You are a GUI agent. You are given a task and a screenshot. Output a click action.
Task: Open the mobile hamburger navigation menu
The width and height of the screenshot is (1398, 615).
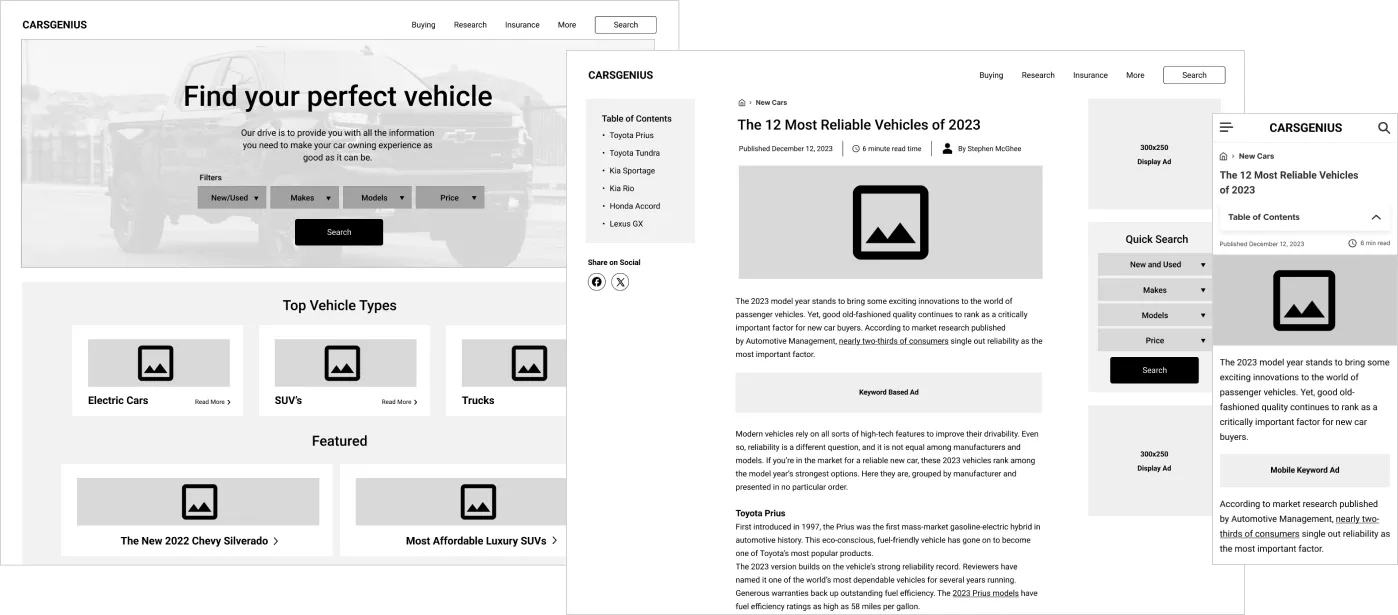[x=1225, y=127]
